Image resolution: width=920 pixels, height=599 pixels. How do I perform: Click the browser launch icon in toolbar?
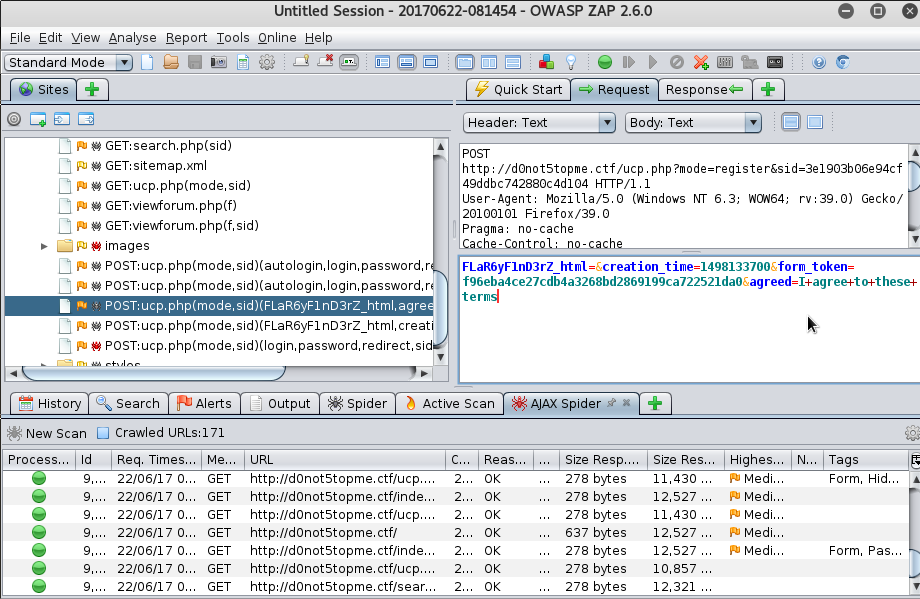tap(843, 62)
